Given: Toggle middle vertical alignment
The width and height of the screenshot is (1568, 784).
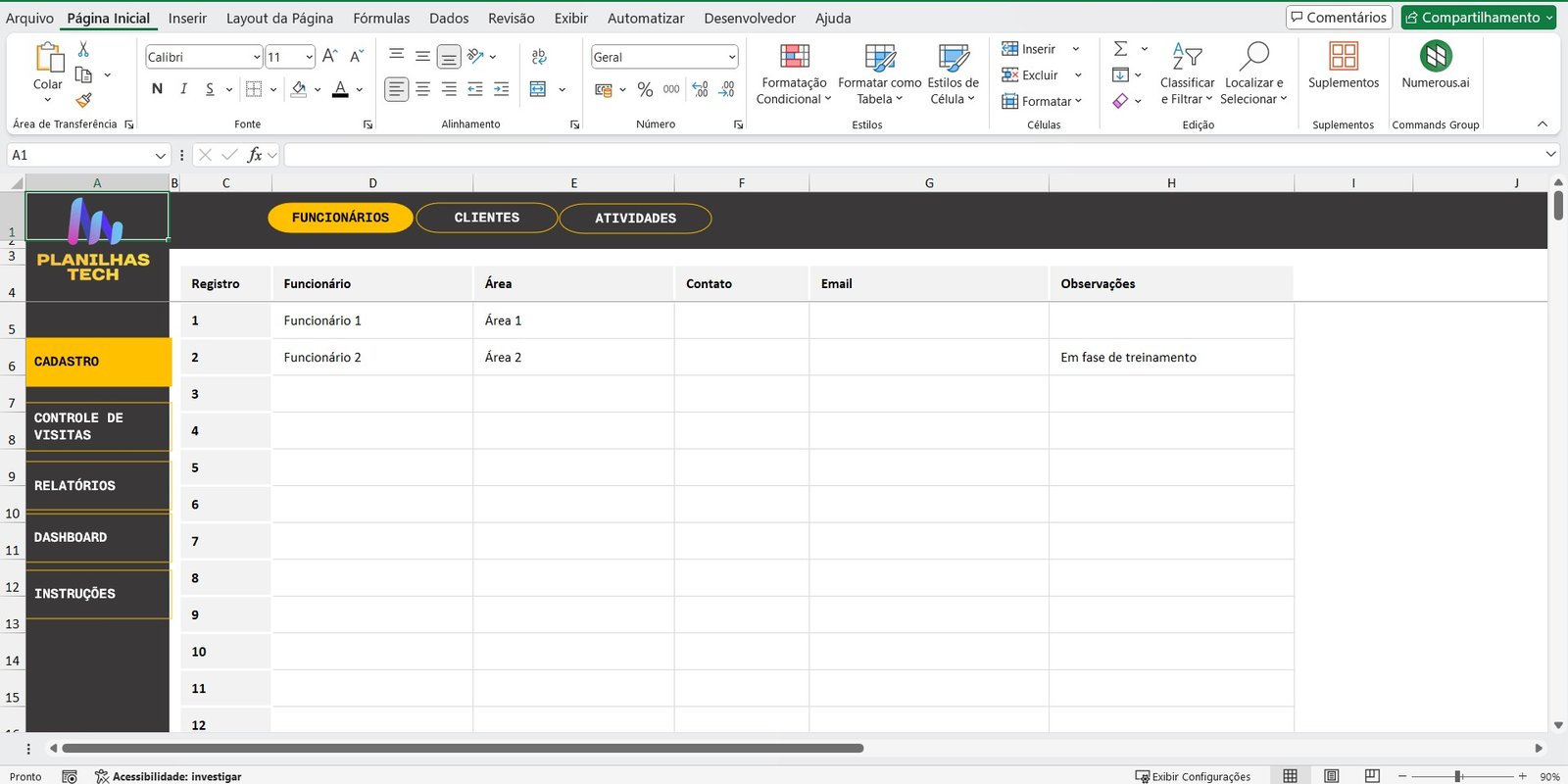Looking at the screenshot, I should click(422, 57).
